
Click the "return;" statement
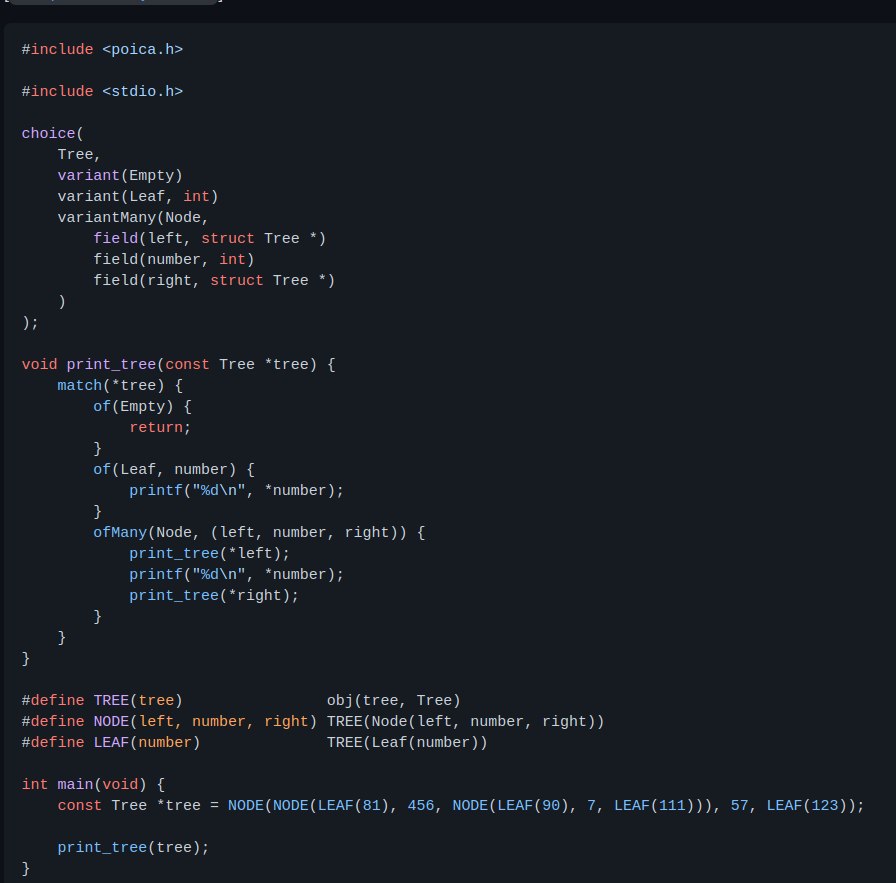point(160,428)
